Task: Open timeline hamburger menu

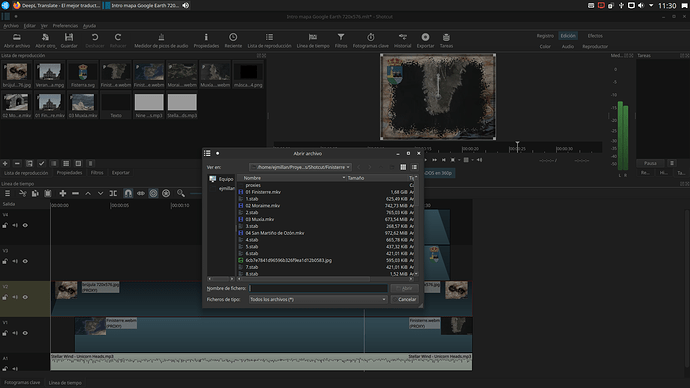Action: [x=7, y=193]
